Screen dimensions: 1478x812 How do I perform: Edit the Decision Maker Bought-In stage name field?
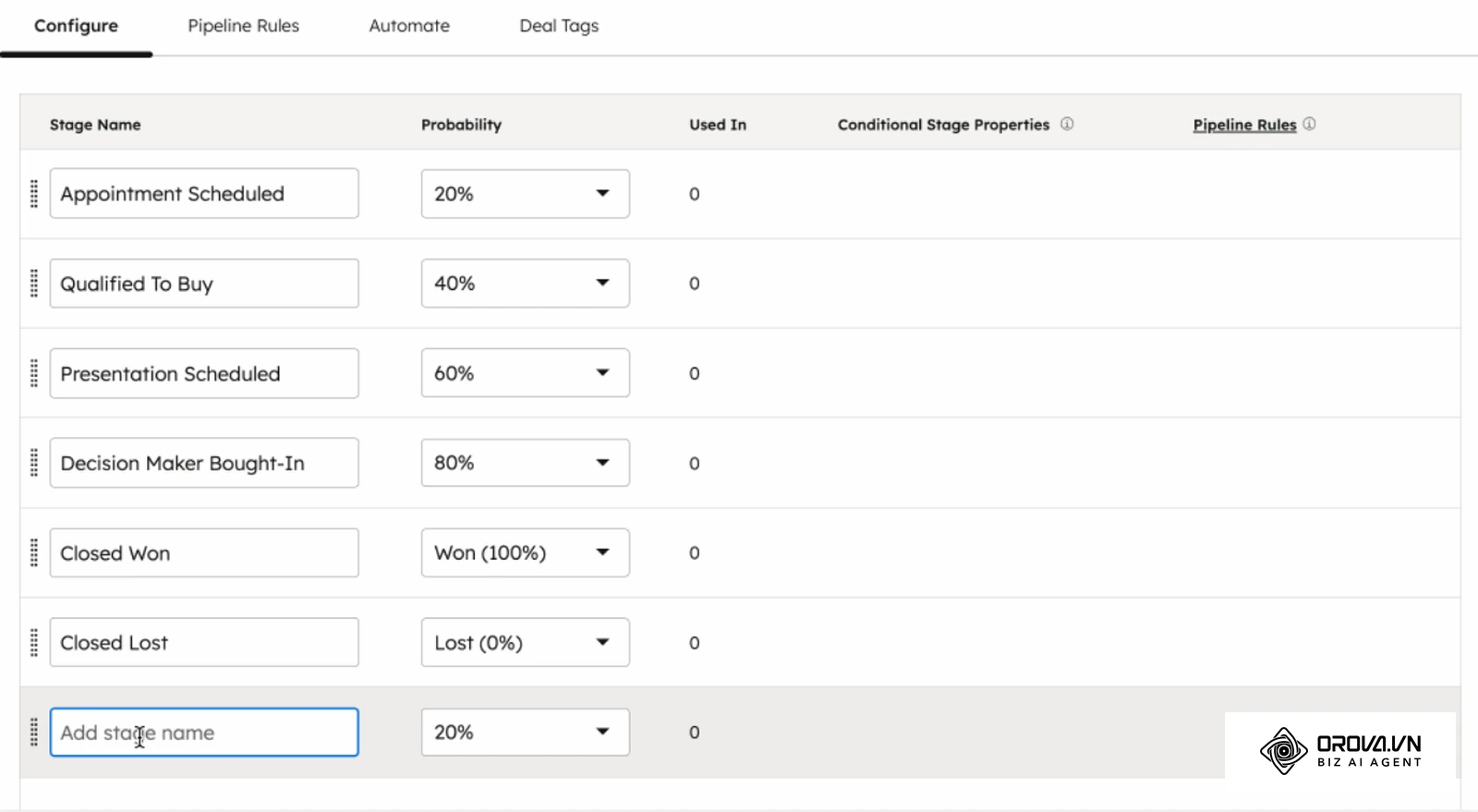point(204,463)
